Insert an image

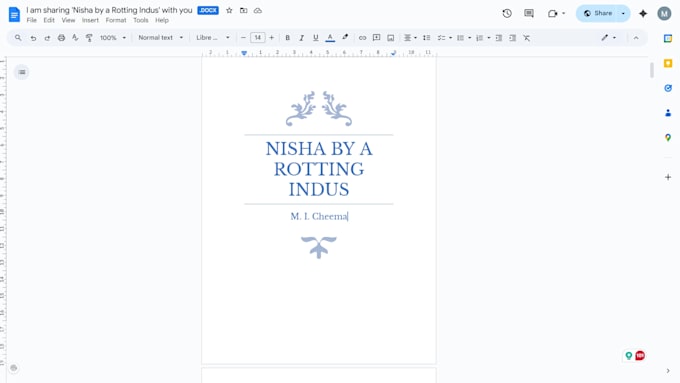pyautogui.click(x=391, y=38)
